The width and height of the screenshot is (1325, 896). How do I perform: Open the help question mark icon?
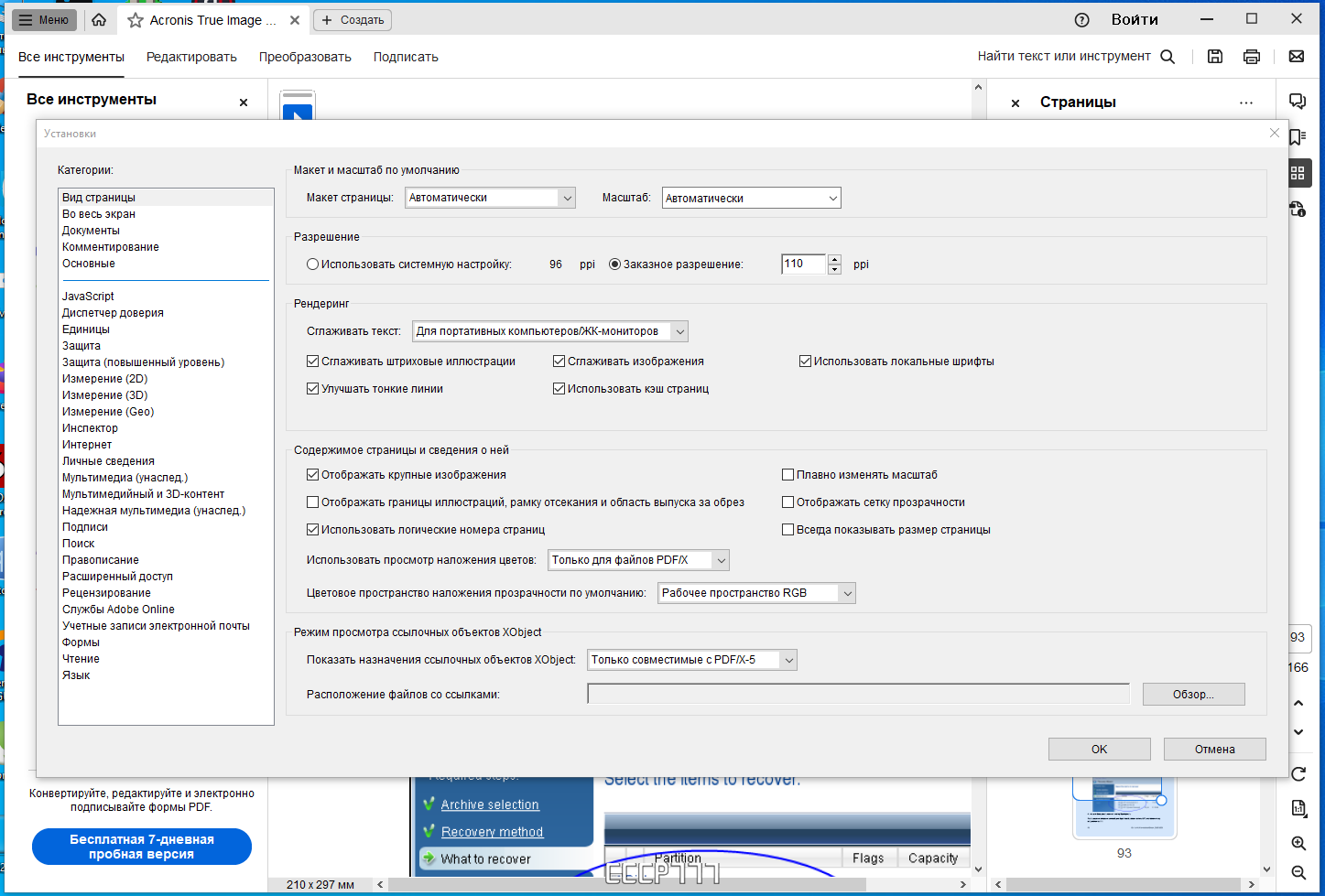point(1081,19)
